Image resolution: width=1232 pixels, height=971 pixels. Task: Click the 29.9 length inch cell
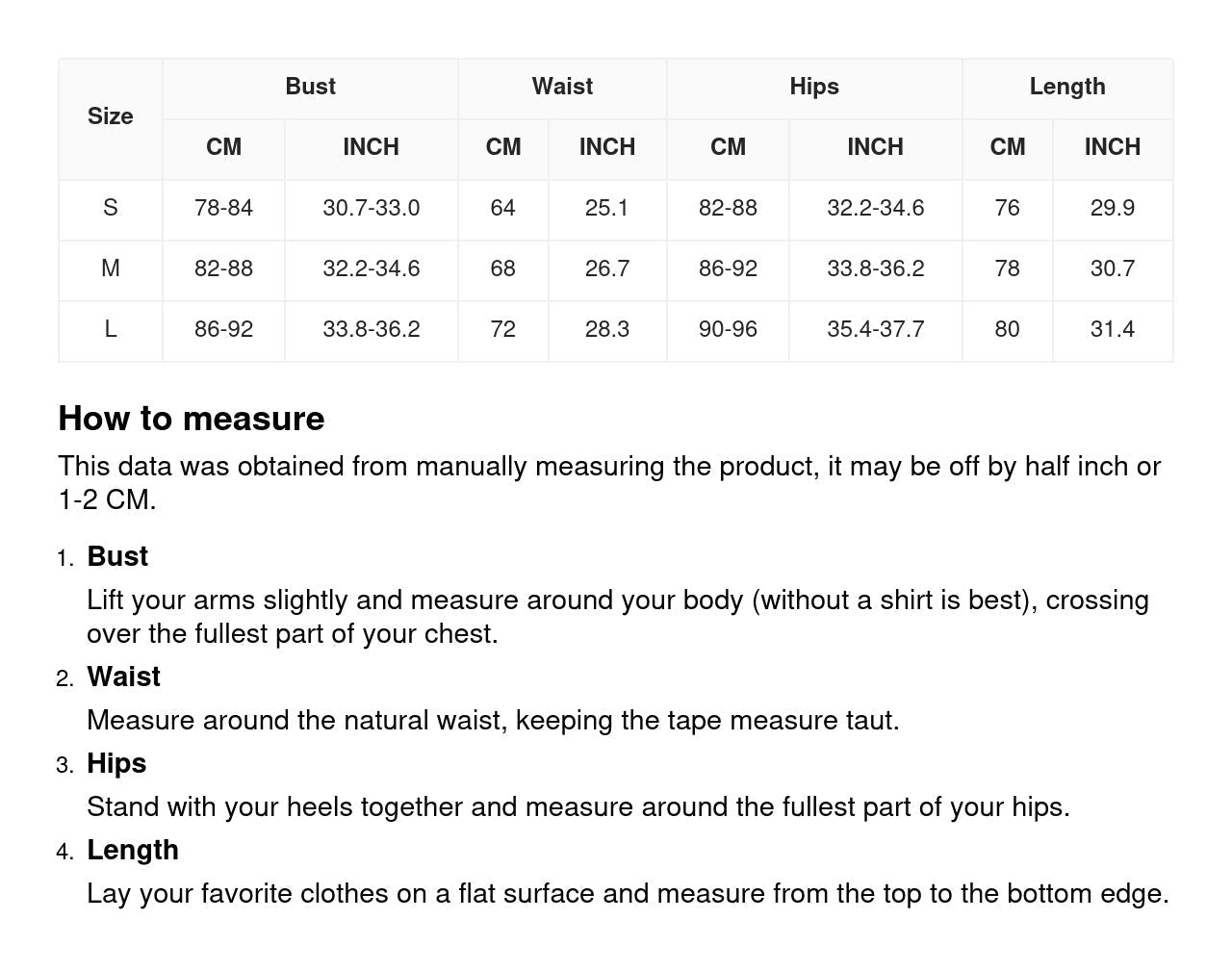(x=1112, y=208)
